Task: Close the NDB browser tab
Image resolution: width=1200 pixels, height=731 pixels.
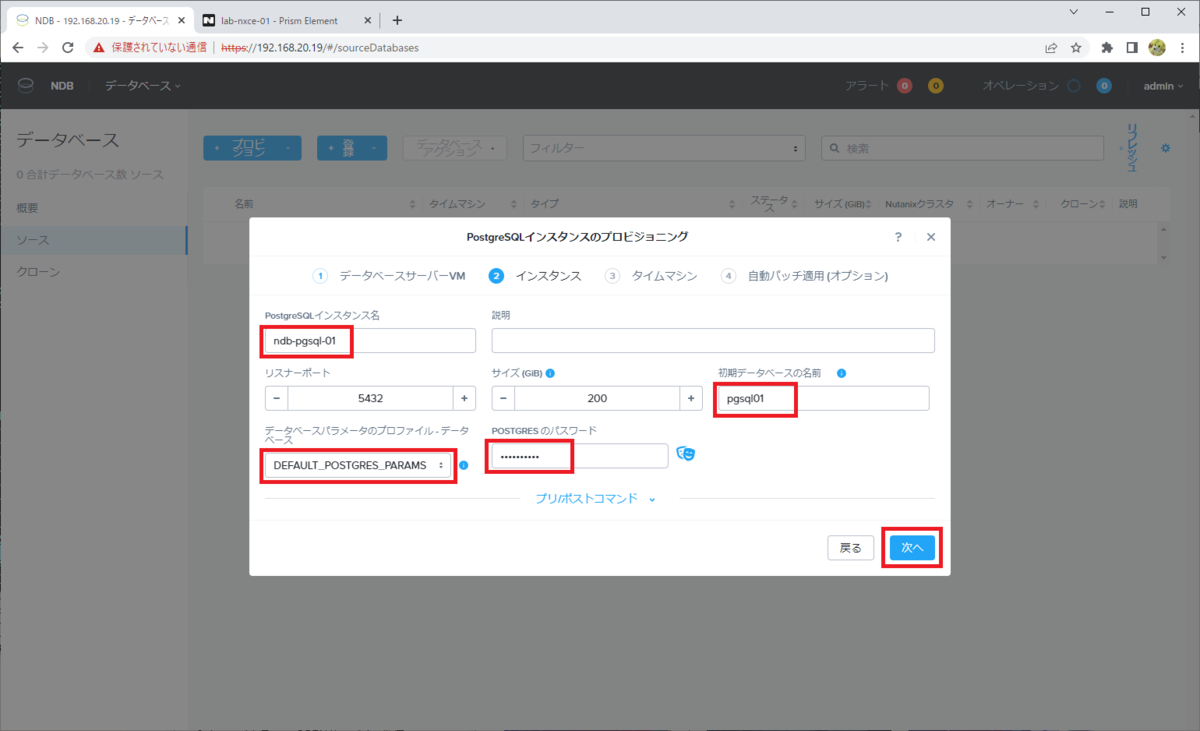Action: pyautogui.click(x=180, y=20)
